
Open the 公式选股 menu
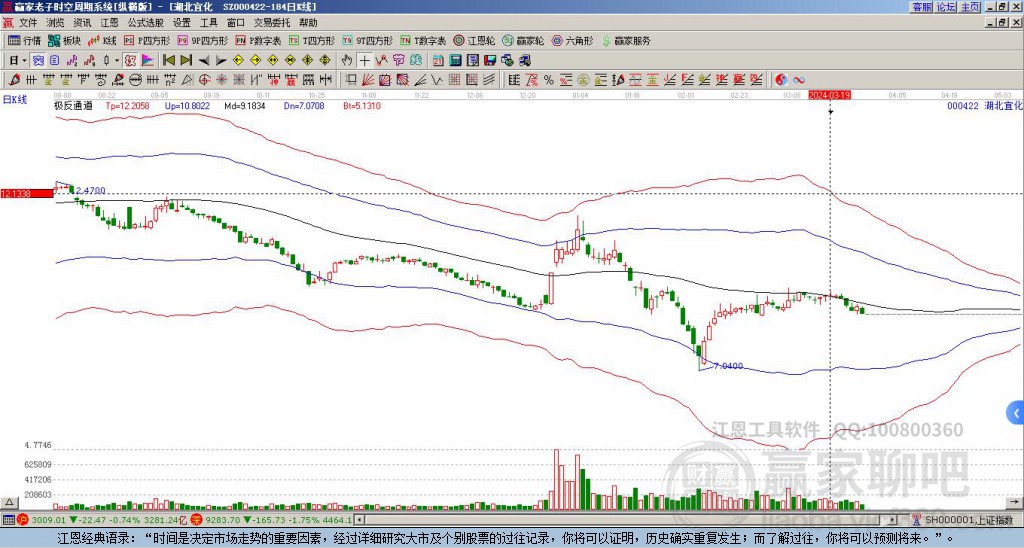point(146,23)
